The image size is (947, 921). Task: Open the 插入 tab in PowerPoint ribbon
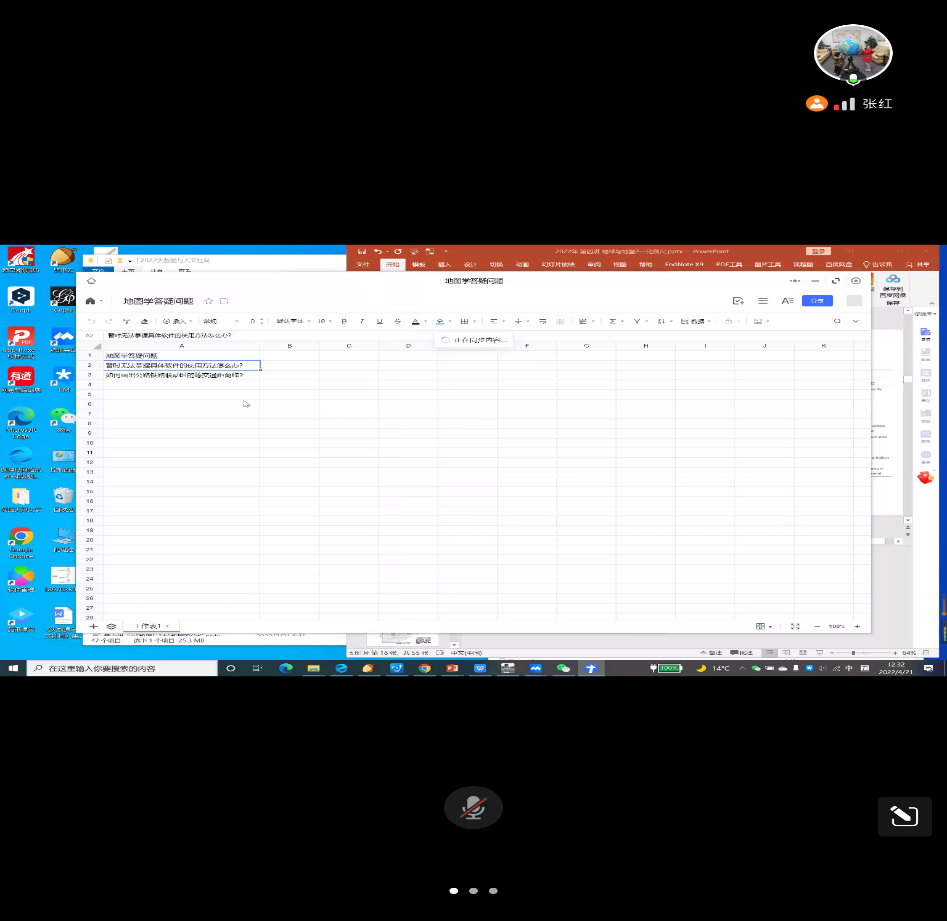point(444,265)
